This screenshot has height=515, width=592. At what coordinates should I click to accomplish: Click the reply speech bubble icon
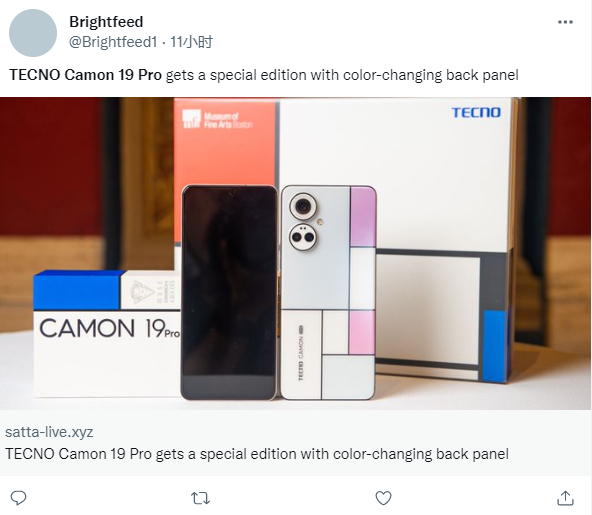[x=18, y=498]
